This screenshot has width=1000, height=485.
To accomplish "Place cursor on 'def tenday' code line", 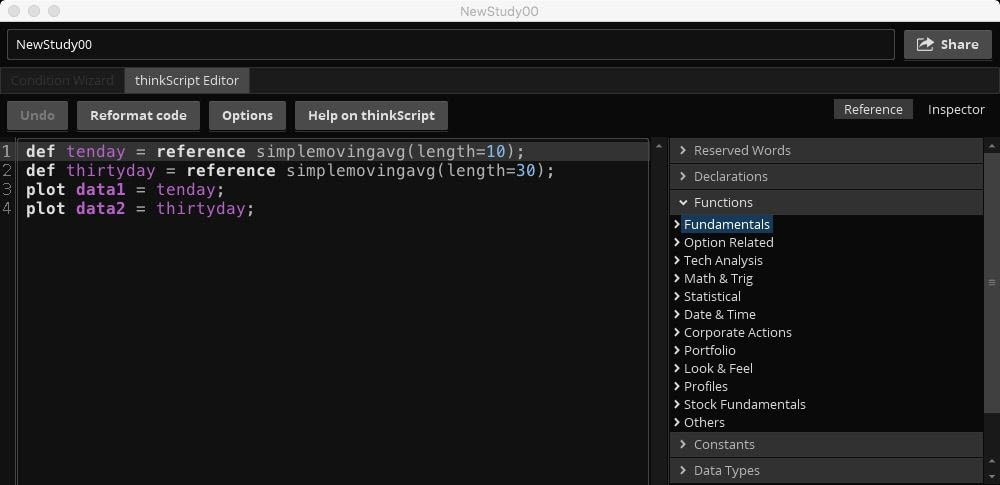I will (x=275, y=151).
